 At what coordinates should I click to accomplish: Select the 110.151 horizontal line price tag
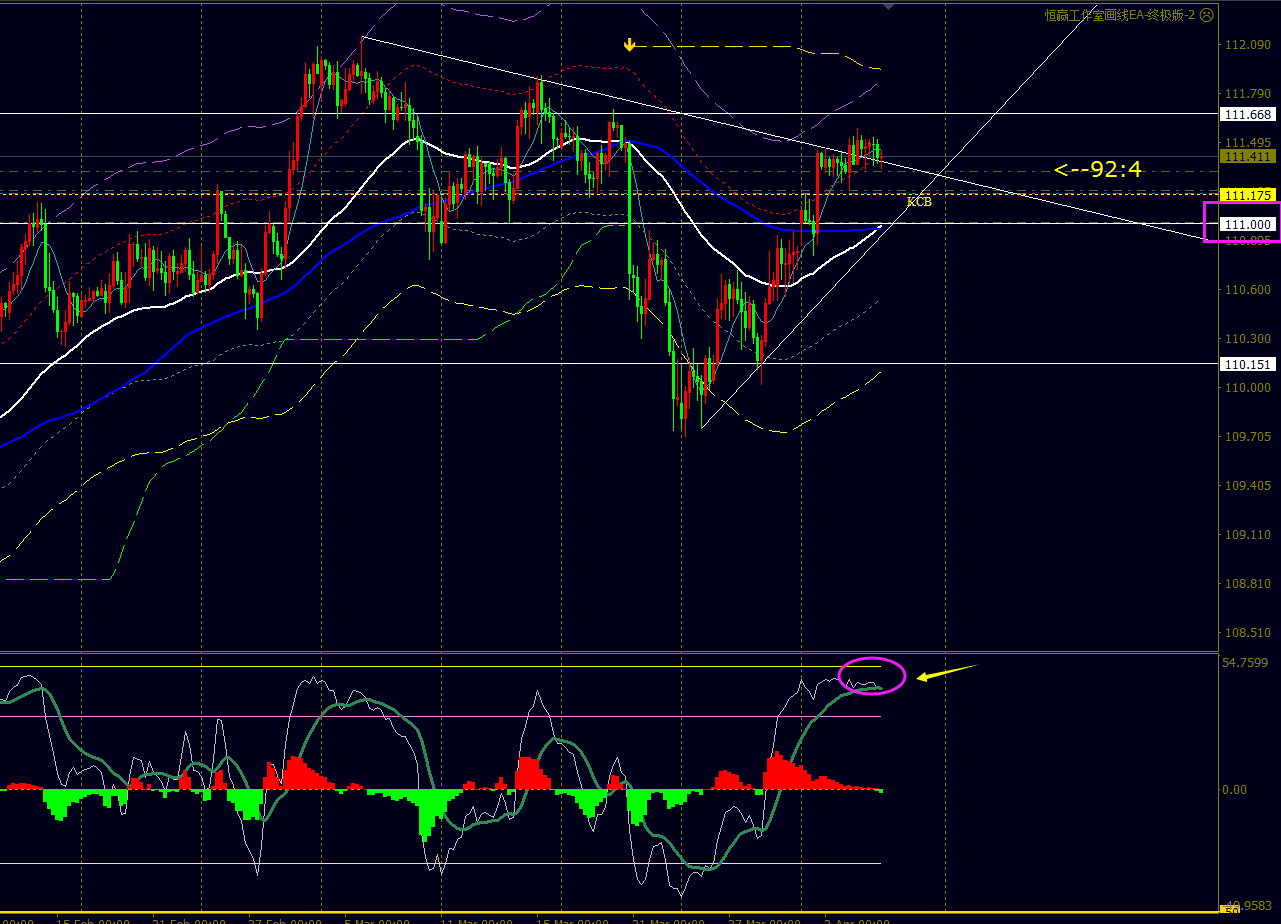[x=1247, y=365]
